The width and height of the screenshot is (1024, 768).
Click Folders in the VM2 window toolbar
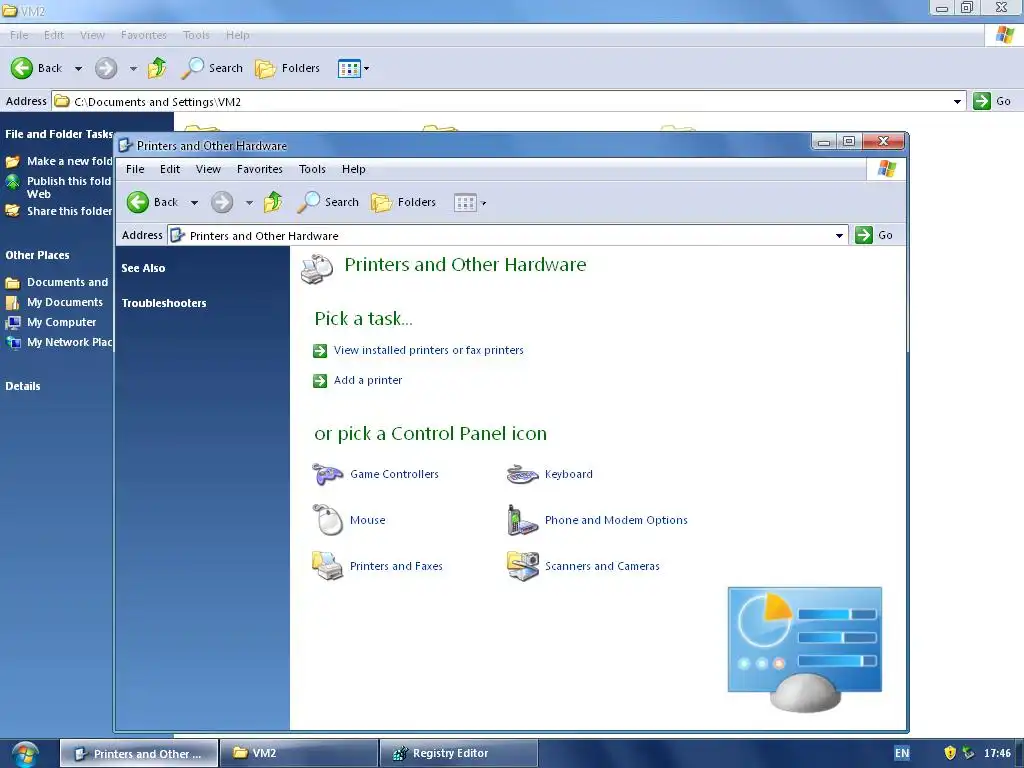[287, 68]
